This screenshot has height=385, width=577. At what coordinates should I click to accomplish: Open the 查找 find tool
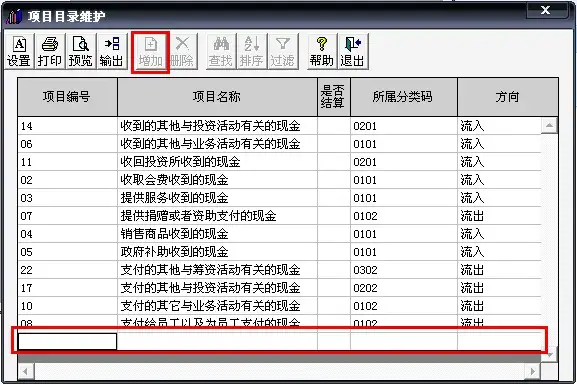point(220,51)
